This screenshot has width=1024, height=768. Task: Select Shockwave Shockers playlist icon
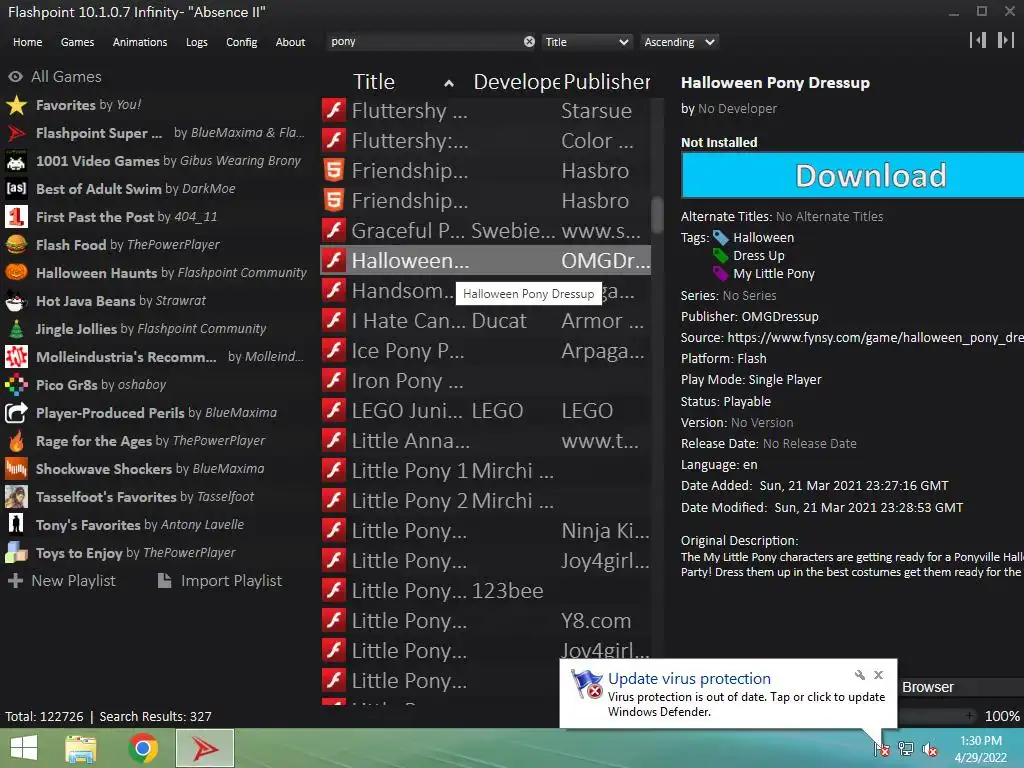tap(16, 469)
